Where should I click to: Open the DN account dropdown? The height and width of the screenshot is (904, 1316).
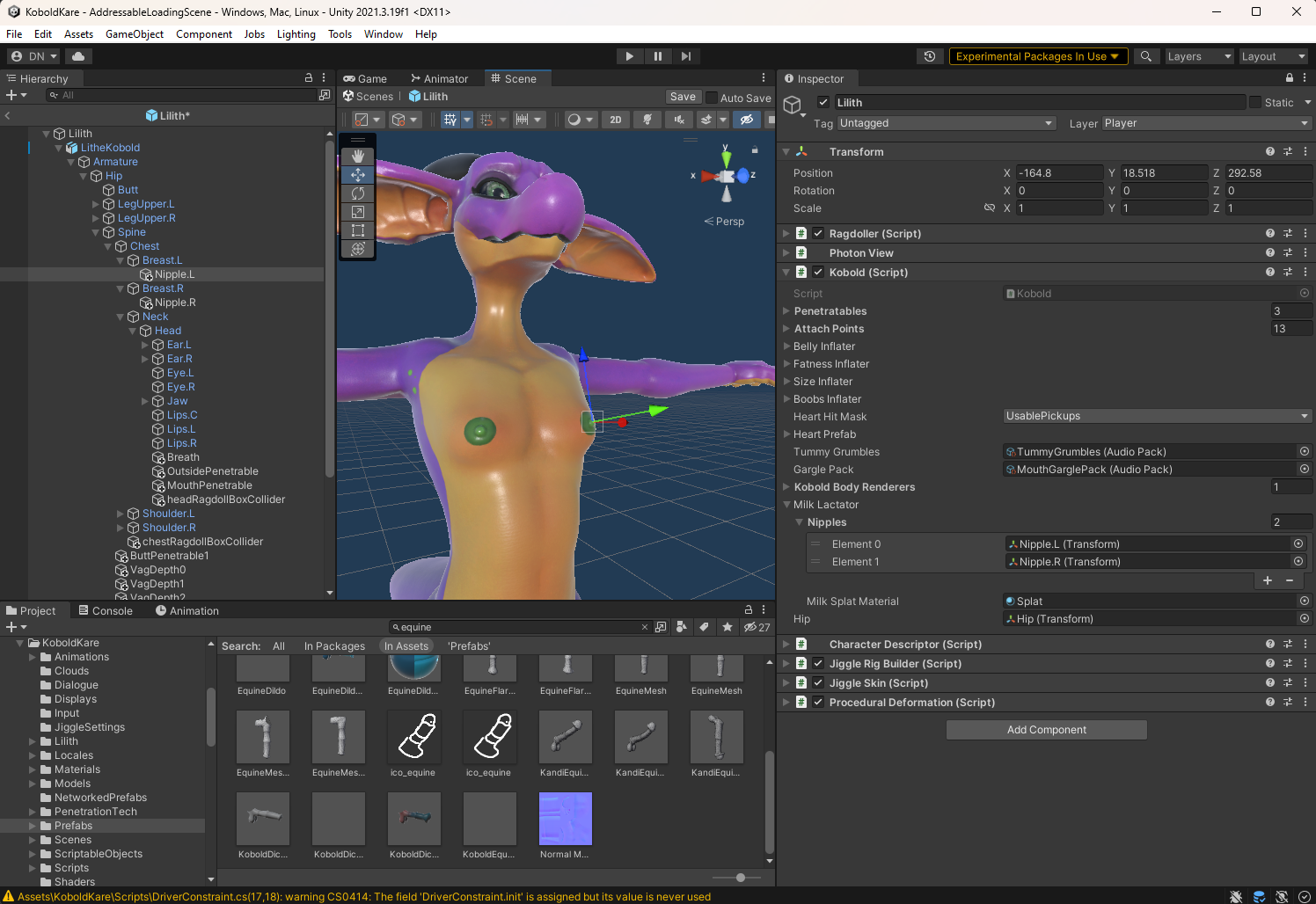33,56
